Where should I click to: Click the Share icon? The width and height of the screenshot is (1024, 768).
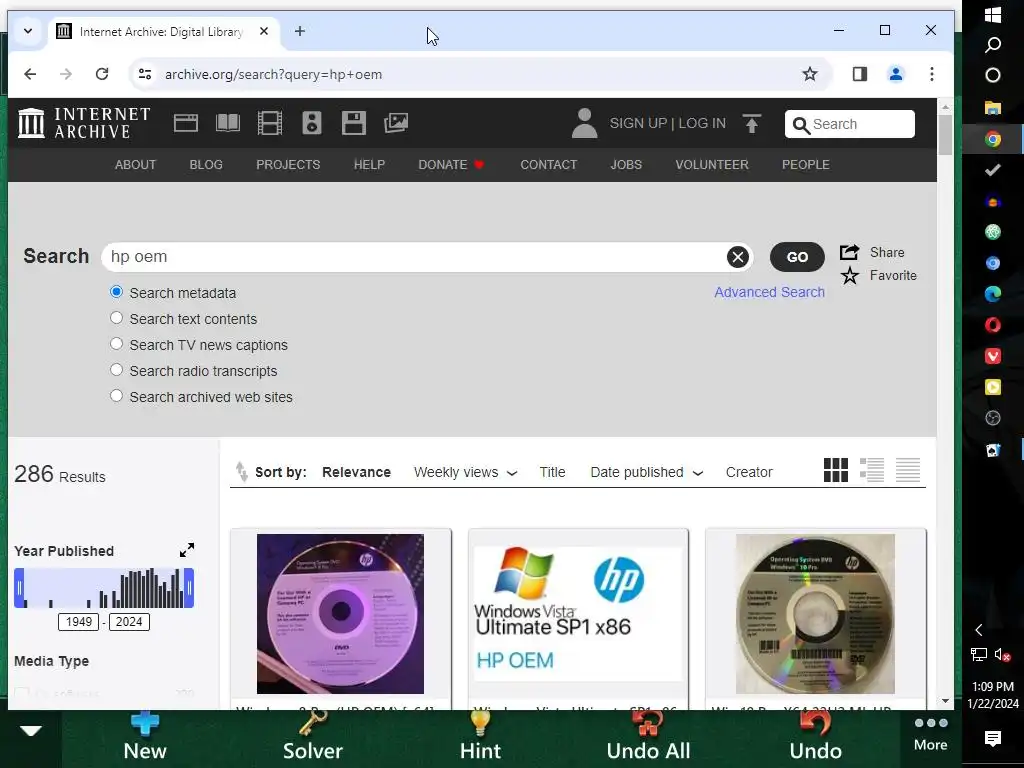click(849, 252)
